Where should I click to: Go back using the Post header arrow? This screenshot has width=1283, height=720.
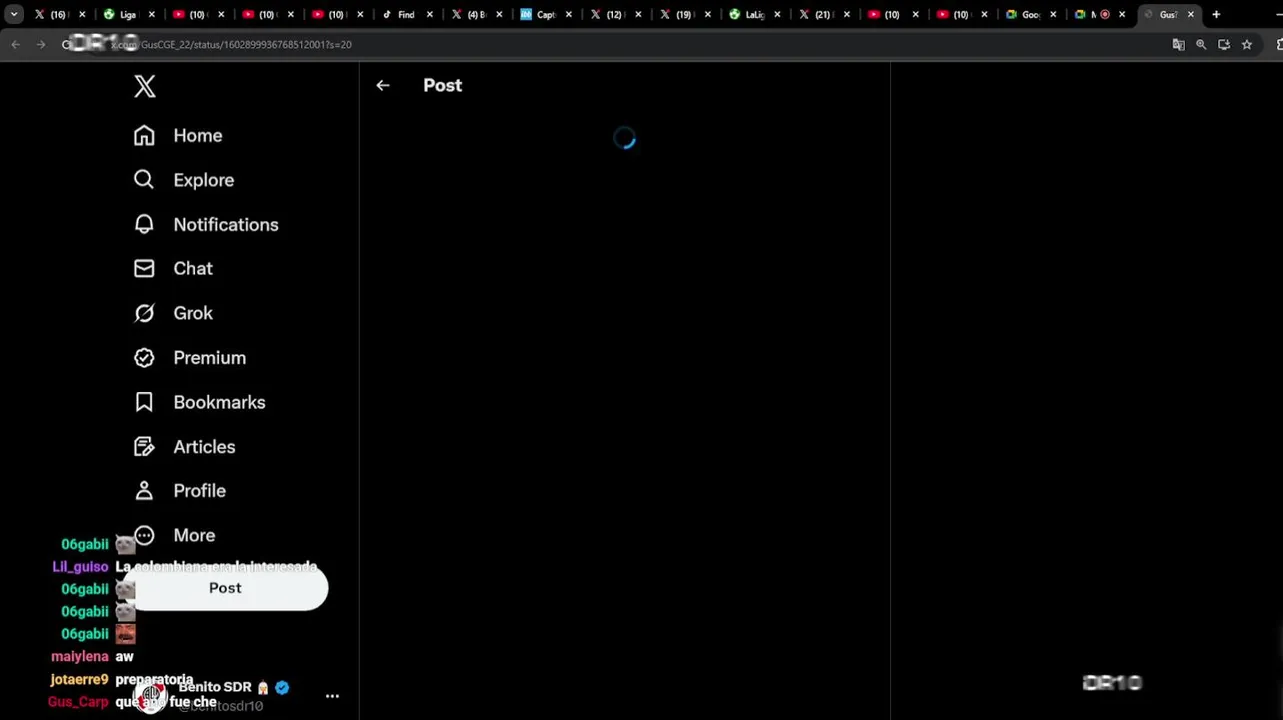coord(383,86)
